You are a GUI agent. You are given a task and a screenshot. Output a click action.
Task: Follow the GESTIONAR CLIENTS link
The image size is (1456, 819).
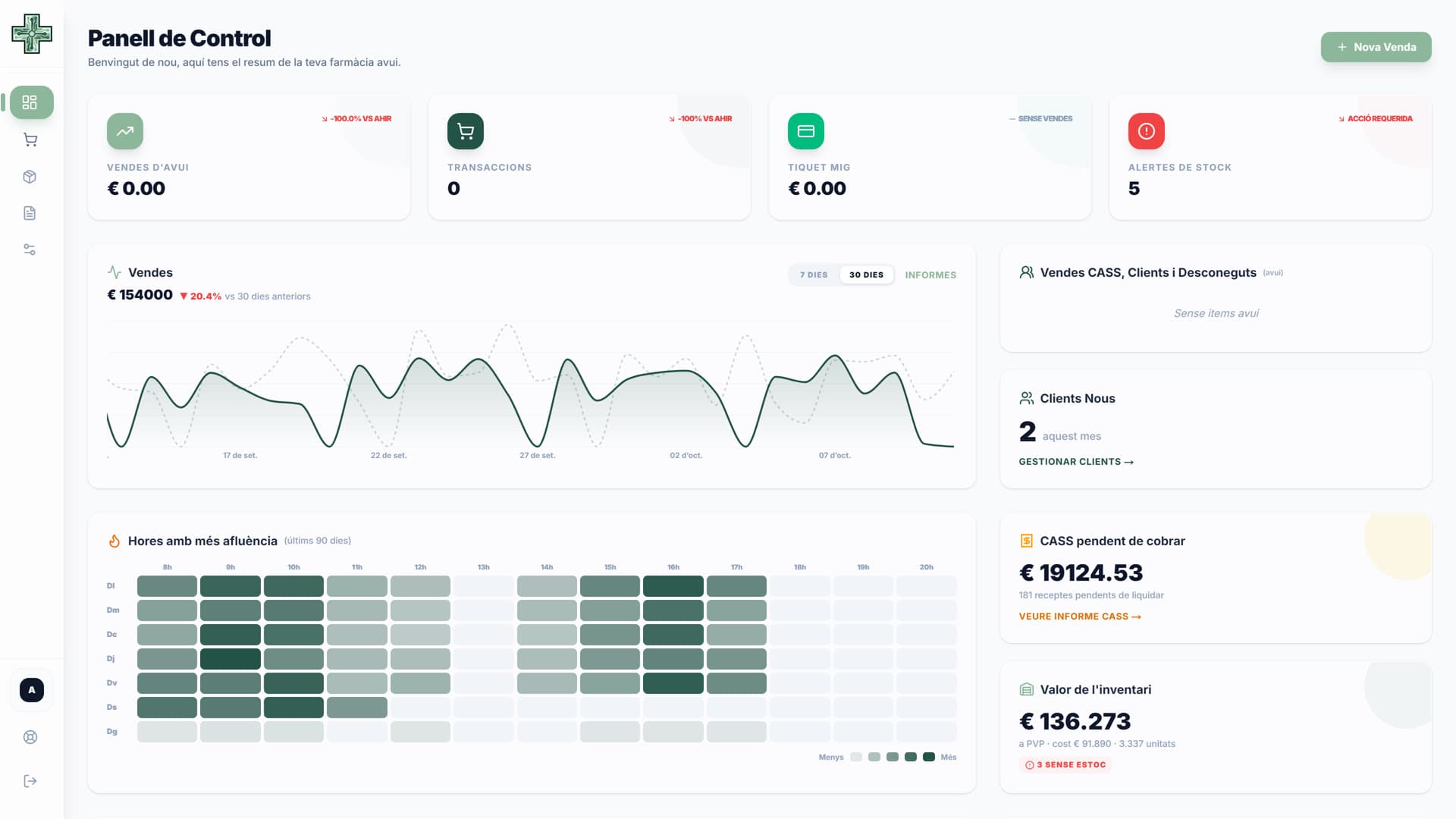click(1076, 462)
